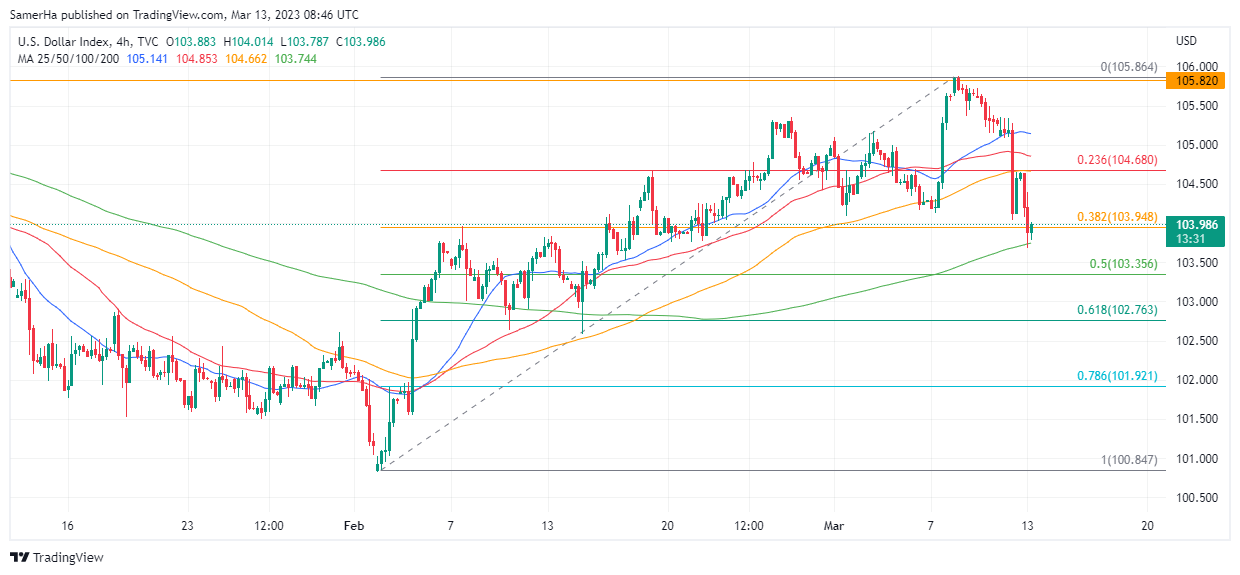Click the red MA value 104.853
Viewport: 1240px width, 575px height.
point(197,59)
